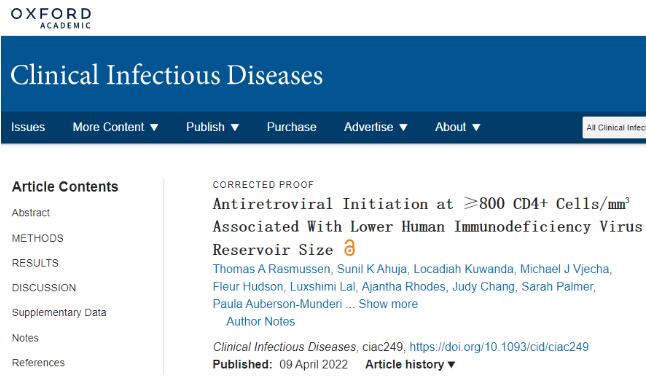Screen dimensions: 646x377
Task: Open the Purchase menu item
Action: click(291, 127)
